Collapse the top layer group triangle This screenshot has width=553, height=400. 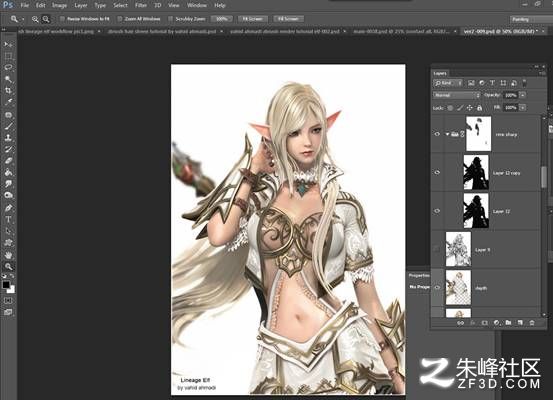click(x=448, y=134)
